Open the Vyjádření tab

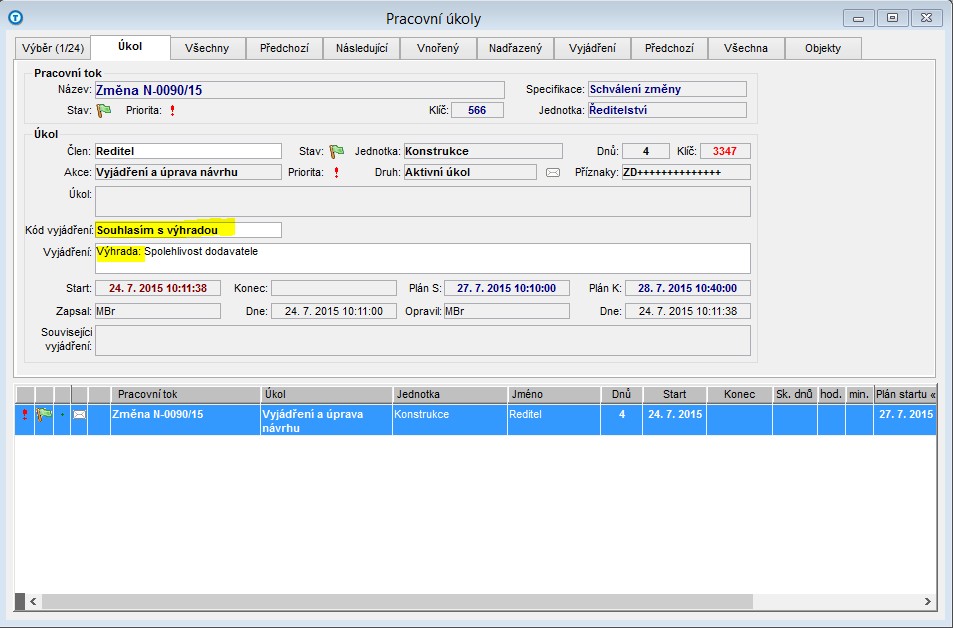(593, 48)
